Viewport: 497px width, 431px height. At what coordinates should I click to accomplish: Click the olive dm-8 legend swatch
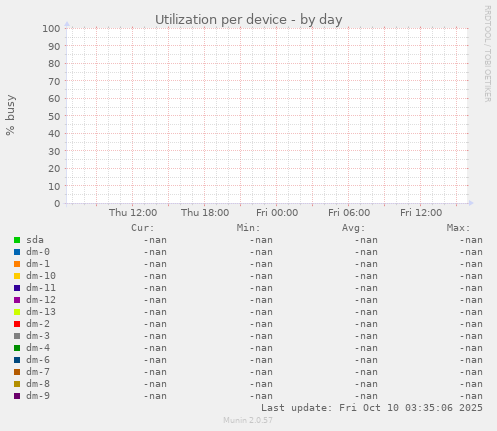coord(17,384)
